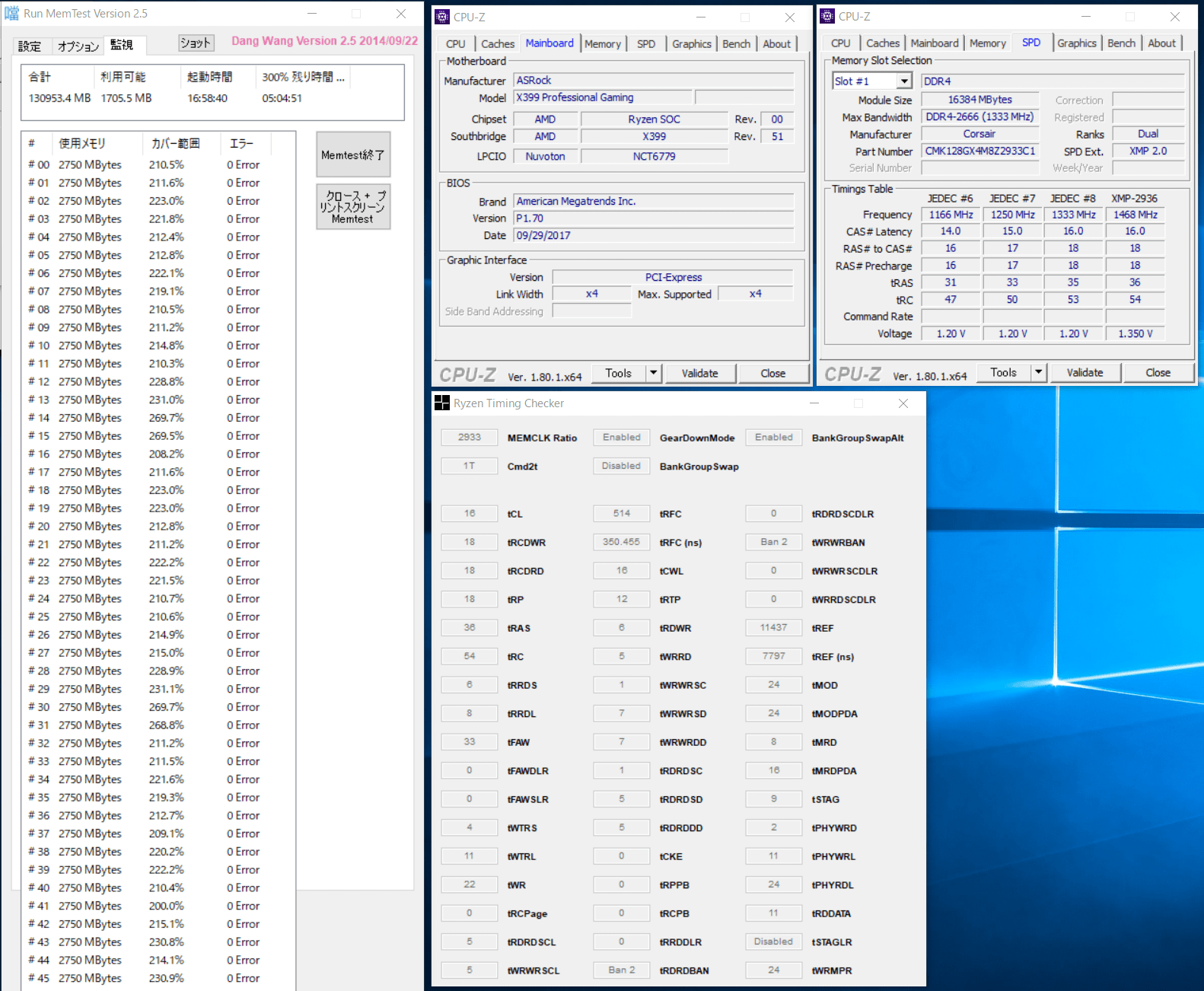Click the ASRock manufacturer field
Viewport: 1204px width, 991px height.
(x=654, y=80)
